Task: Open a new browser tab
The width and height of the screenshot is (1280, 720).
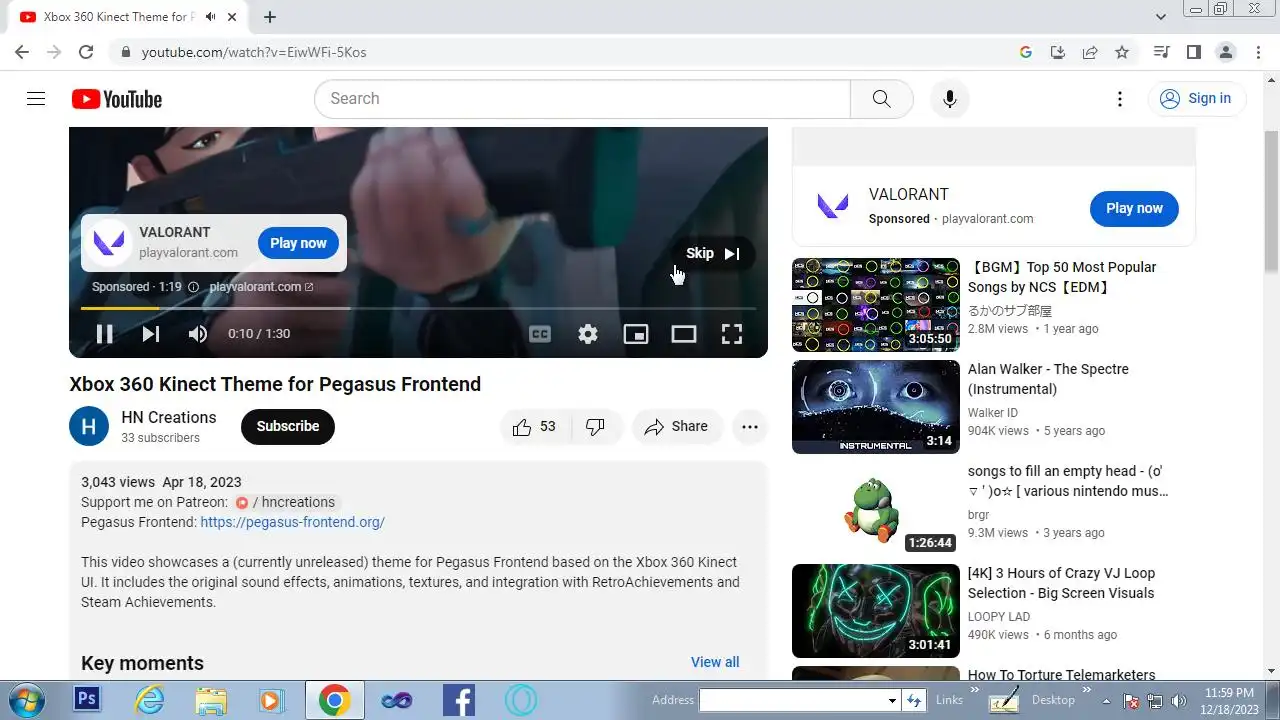Action: [270, 17]
